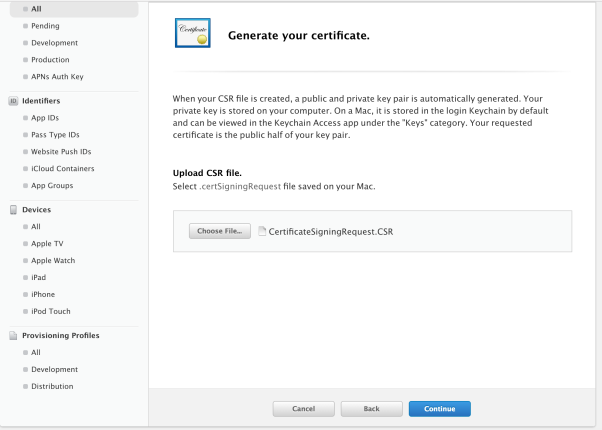Click the Identifiers ID section icon
Screen dimensions: 602x430
coord(13,101)
